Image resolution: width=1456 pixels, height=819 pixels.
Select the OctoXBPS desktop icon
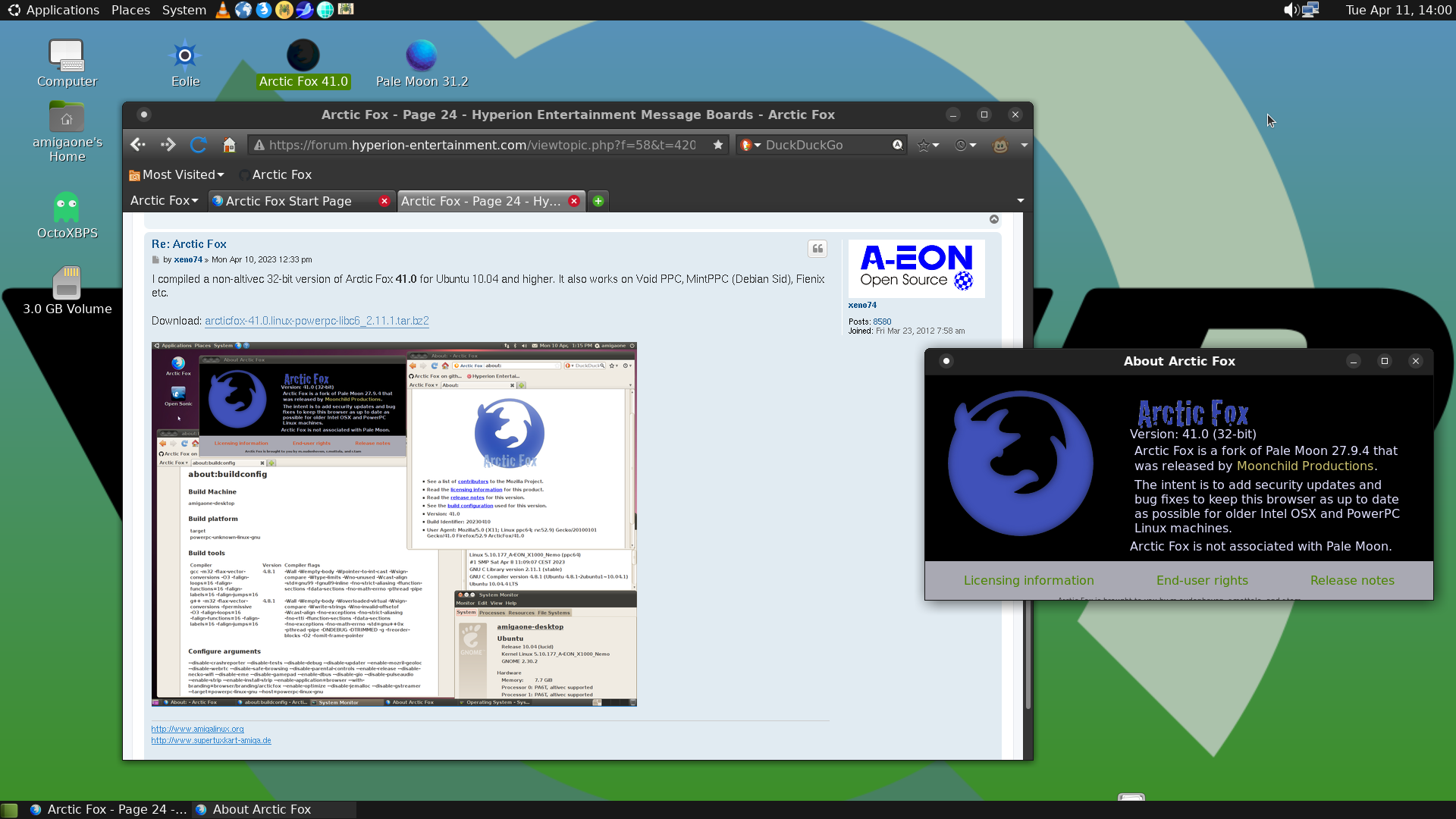[67, 216]
